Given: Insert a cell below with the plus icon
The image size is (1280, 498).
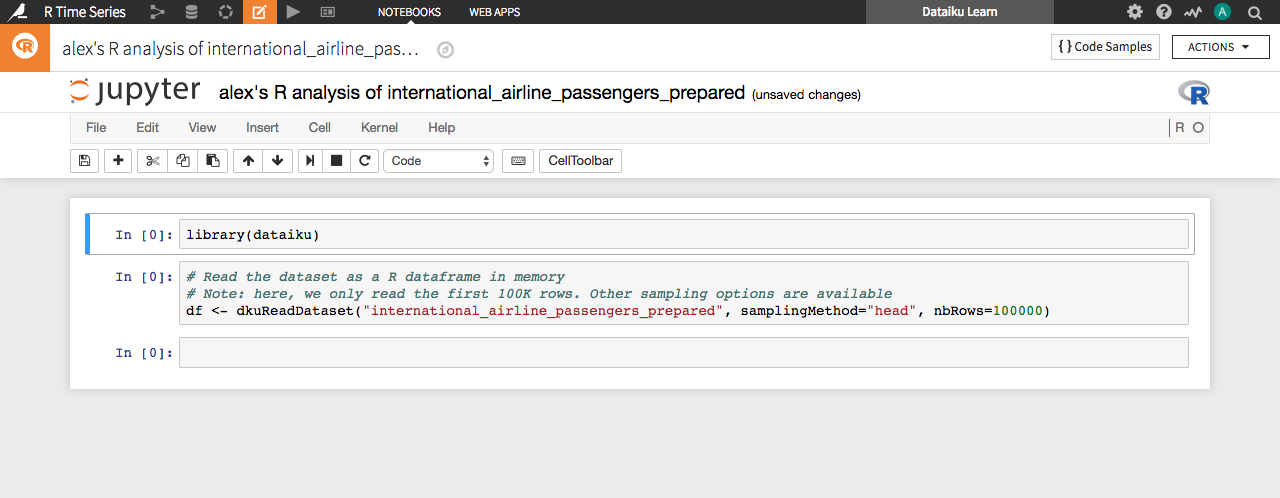Looking at the screenshot, I should (x=118, y=160).
